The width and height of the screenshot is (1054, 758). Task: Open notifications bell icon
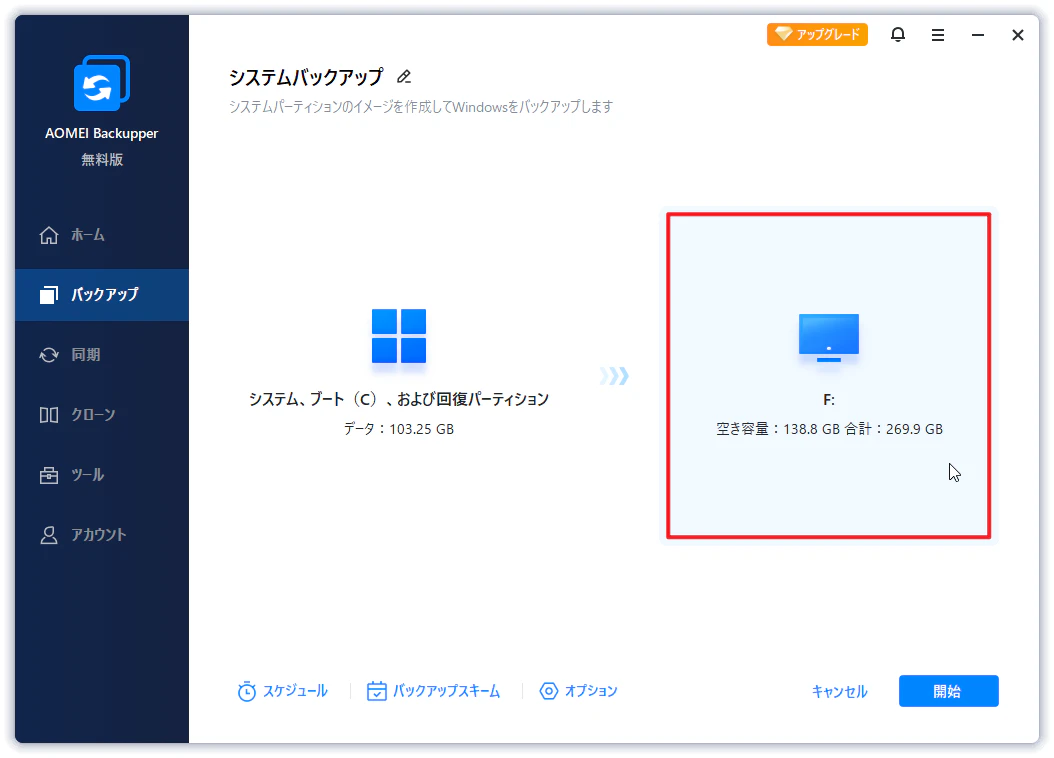click(x=897, y=34)
